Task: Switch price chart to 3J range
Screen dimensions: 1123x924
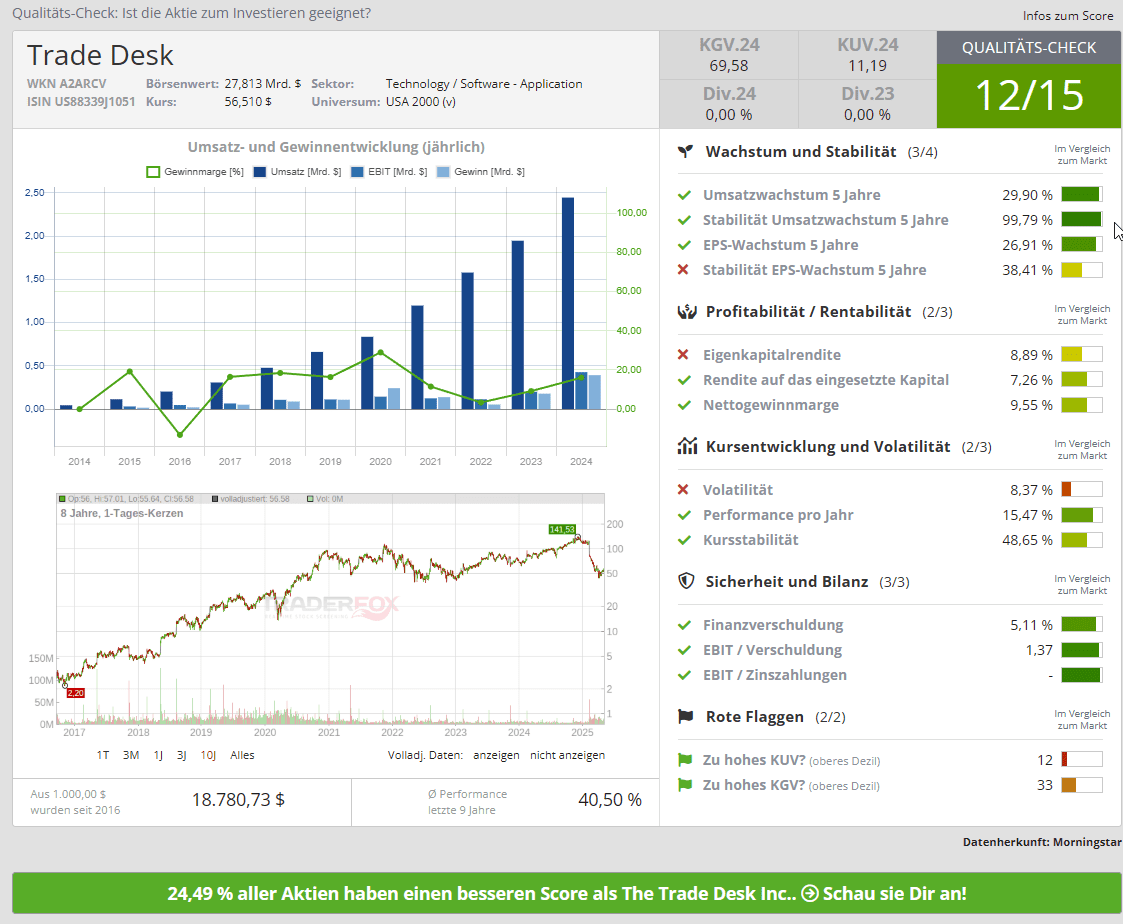Action: point(182,755)
